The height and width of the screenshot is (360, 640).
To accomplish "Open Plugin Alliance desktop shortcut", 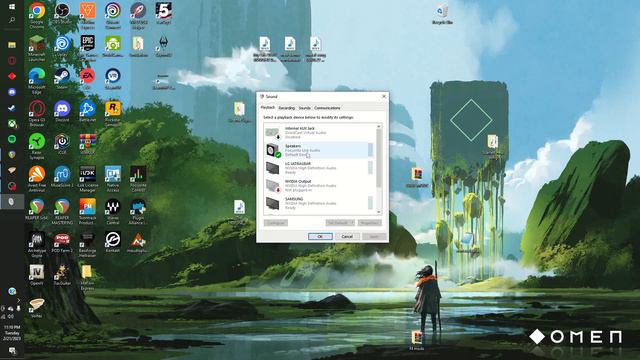I will coord(138,211).
